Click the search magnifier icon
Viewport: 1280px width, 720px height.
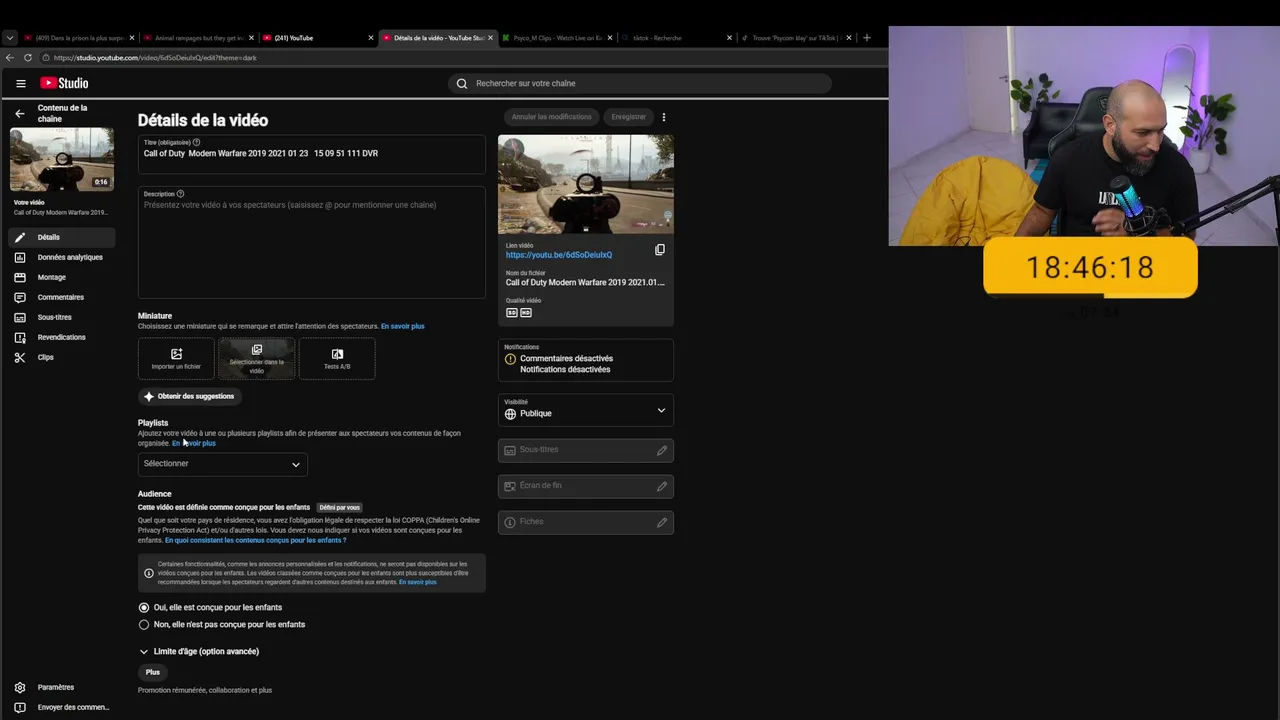[462, 83]
